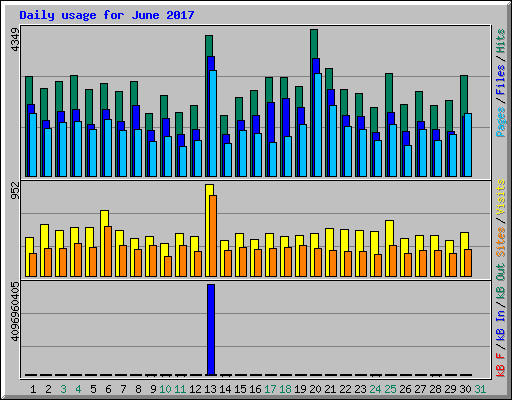Click the 'Visits' legend label
The height and width of the screenshot is (400, 512).
[x=500, y=197]
